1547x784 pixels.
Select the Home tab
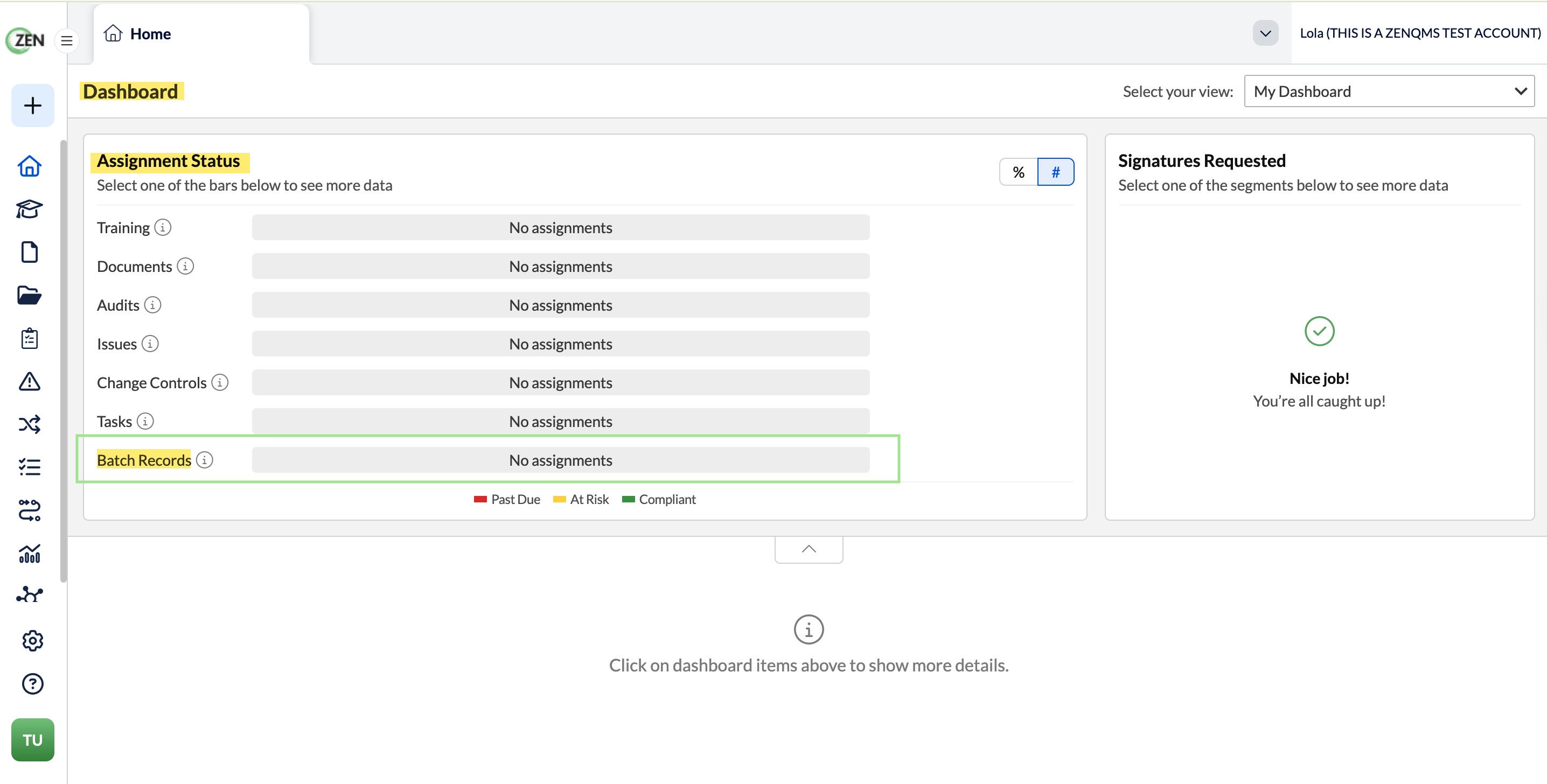201,34
